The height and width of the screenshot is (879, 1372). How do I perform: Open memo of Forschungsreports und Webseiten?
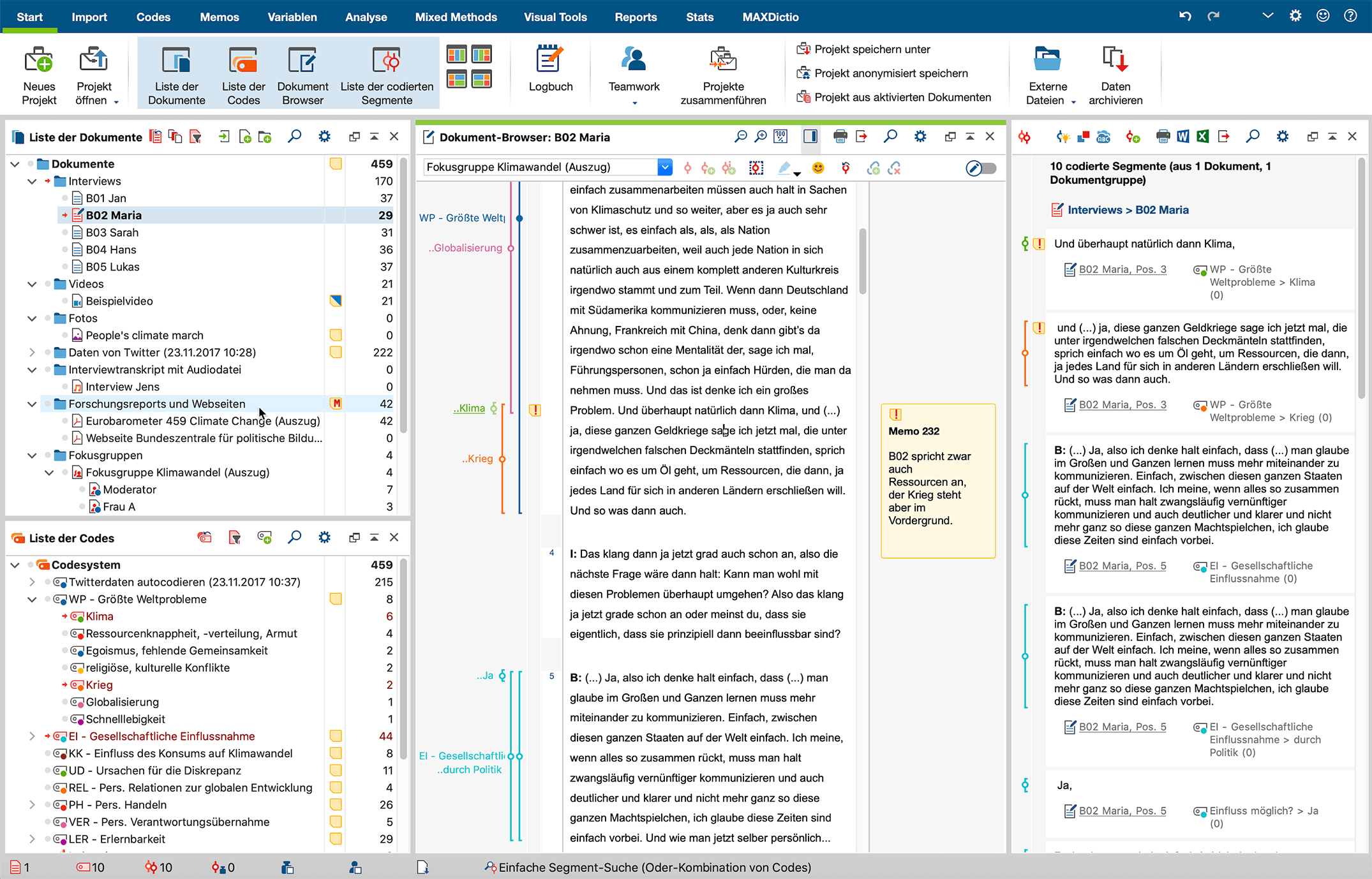coord(336,404)
